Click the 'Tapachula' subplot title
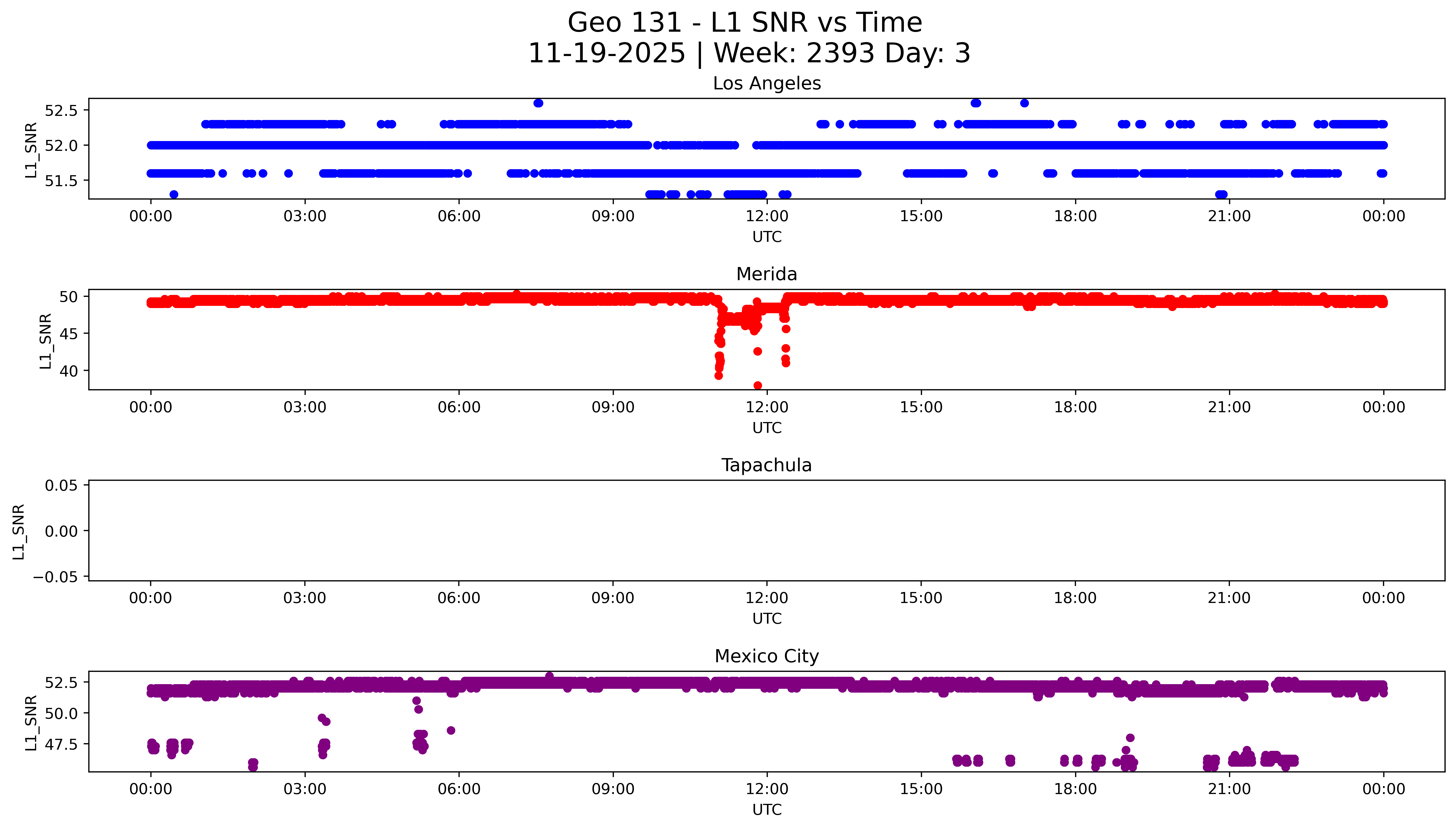1456x829 pixels. point(766,465)
